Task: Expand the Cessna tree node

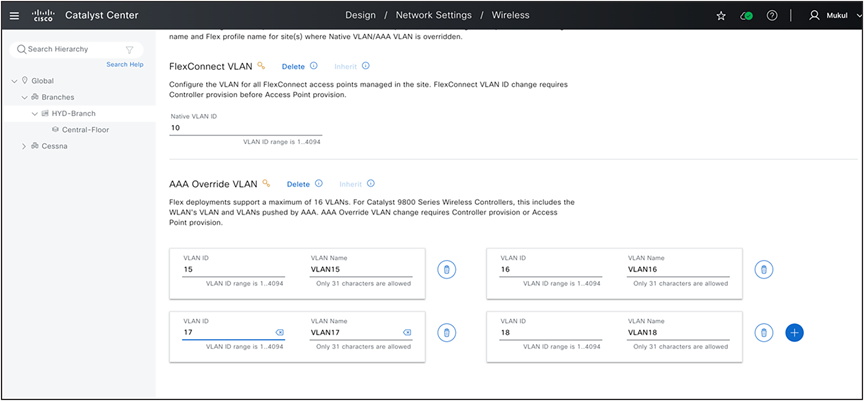Action: 24,147
